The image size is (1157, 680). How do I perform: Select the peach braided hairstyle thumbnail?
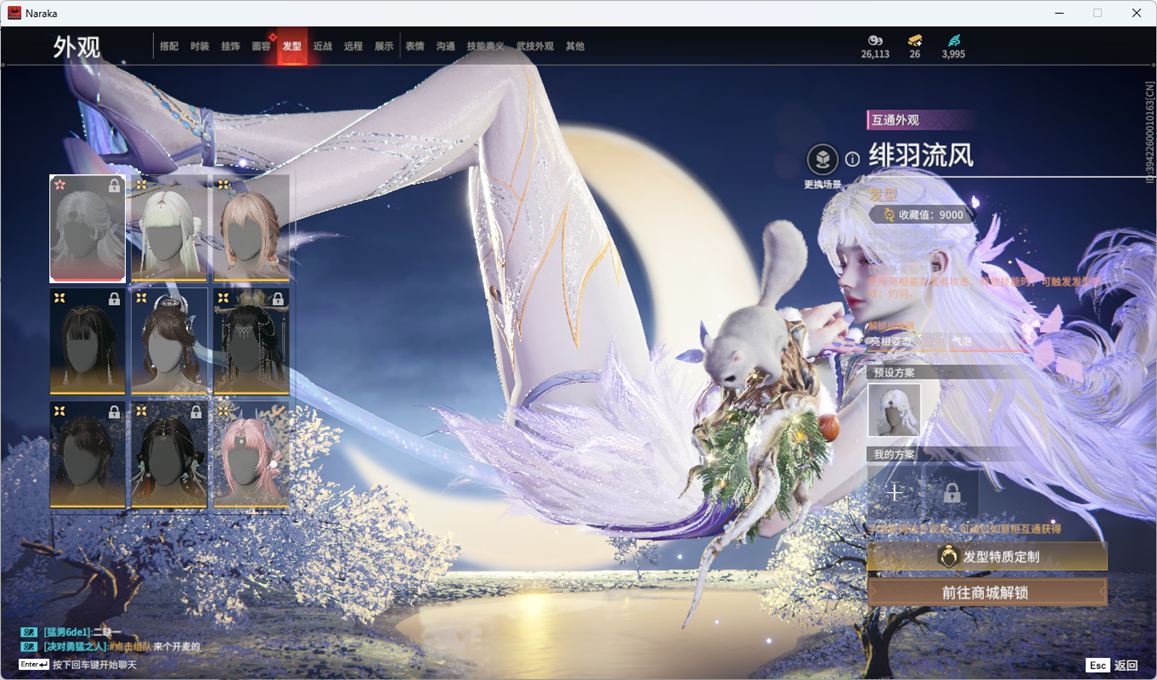(251, 228)
